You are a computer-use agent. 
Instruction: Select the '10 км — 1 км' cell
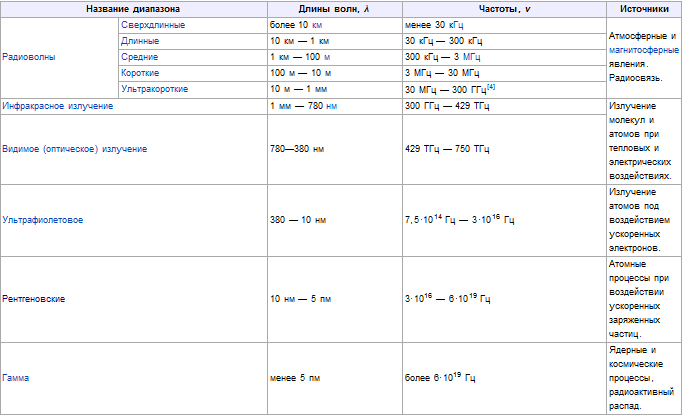334,41
